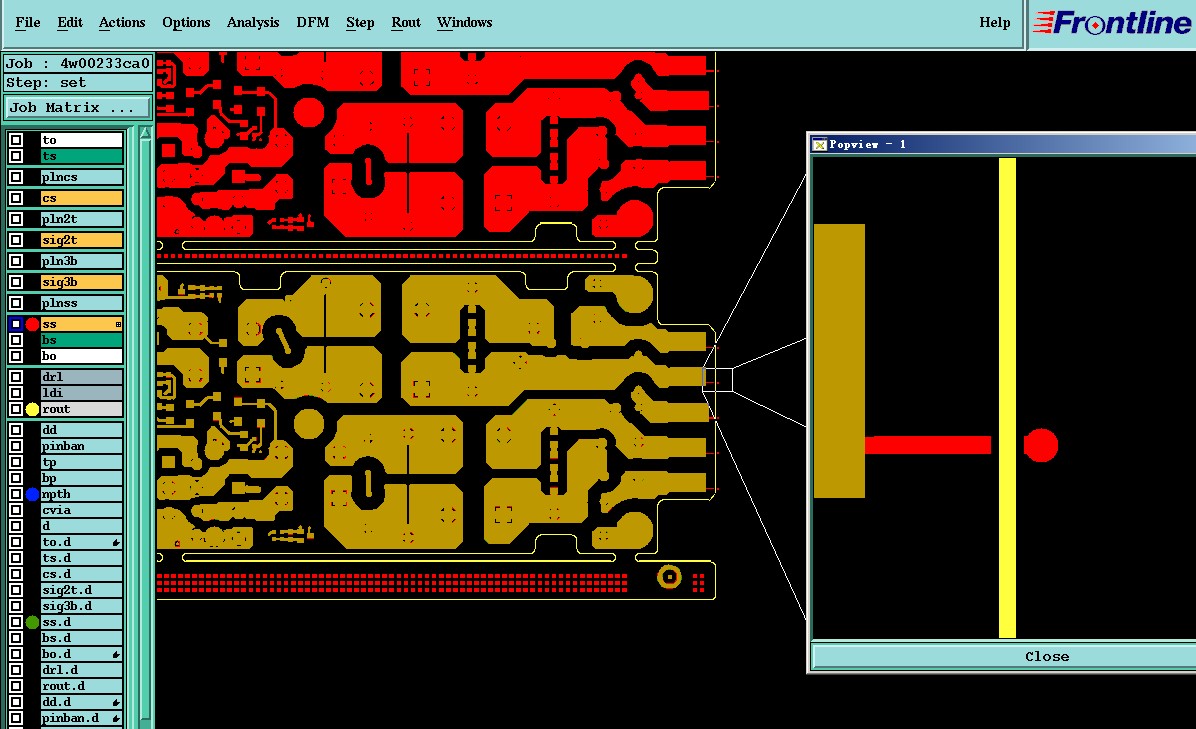The height and width of the screenshot is (729, 1196).
Task: Open the Options menu
Action: 186,23
